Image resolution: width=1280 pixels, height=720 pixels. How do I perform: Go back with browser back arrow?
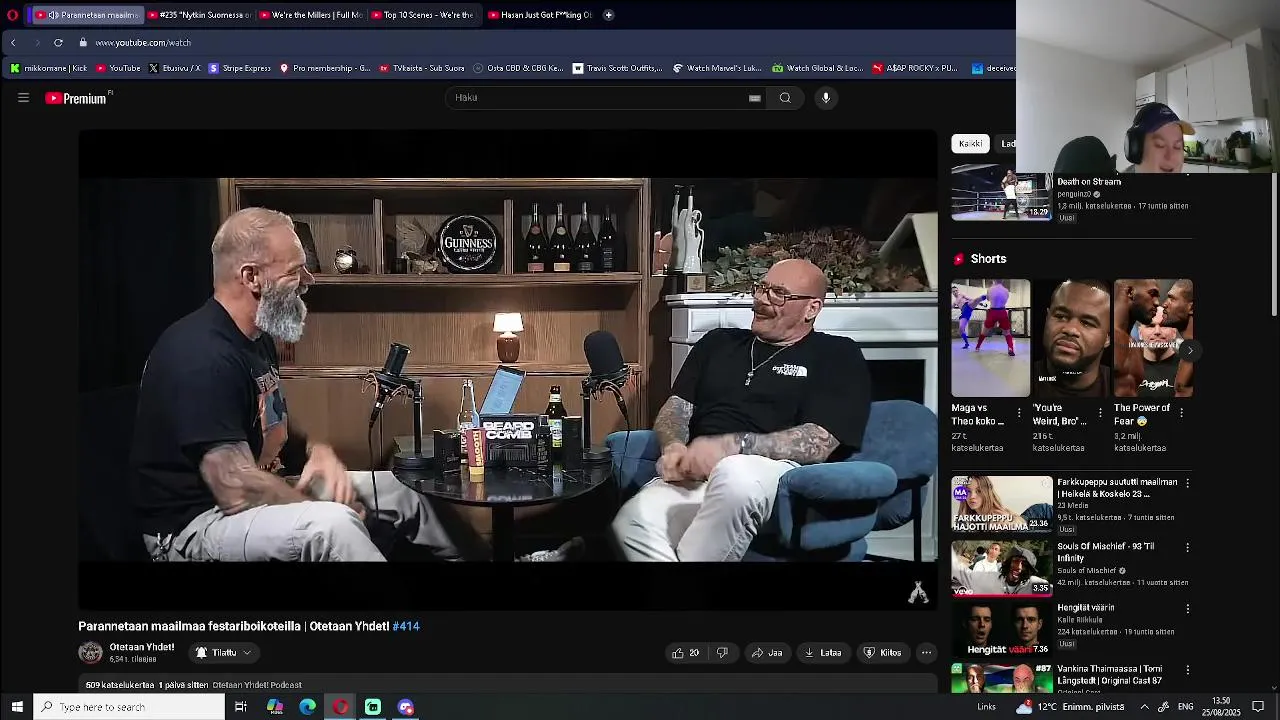[13, 43]
